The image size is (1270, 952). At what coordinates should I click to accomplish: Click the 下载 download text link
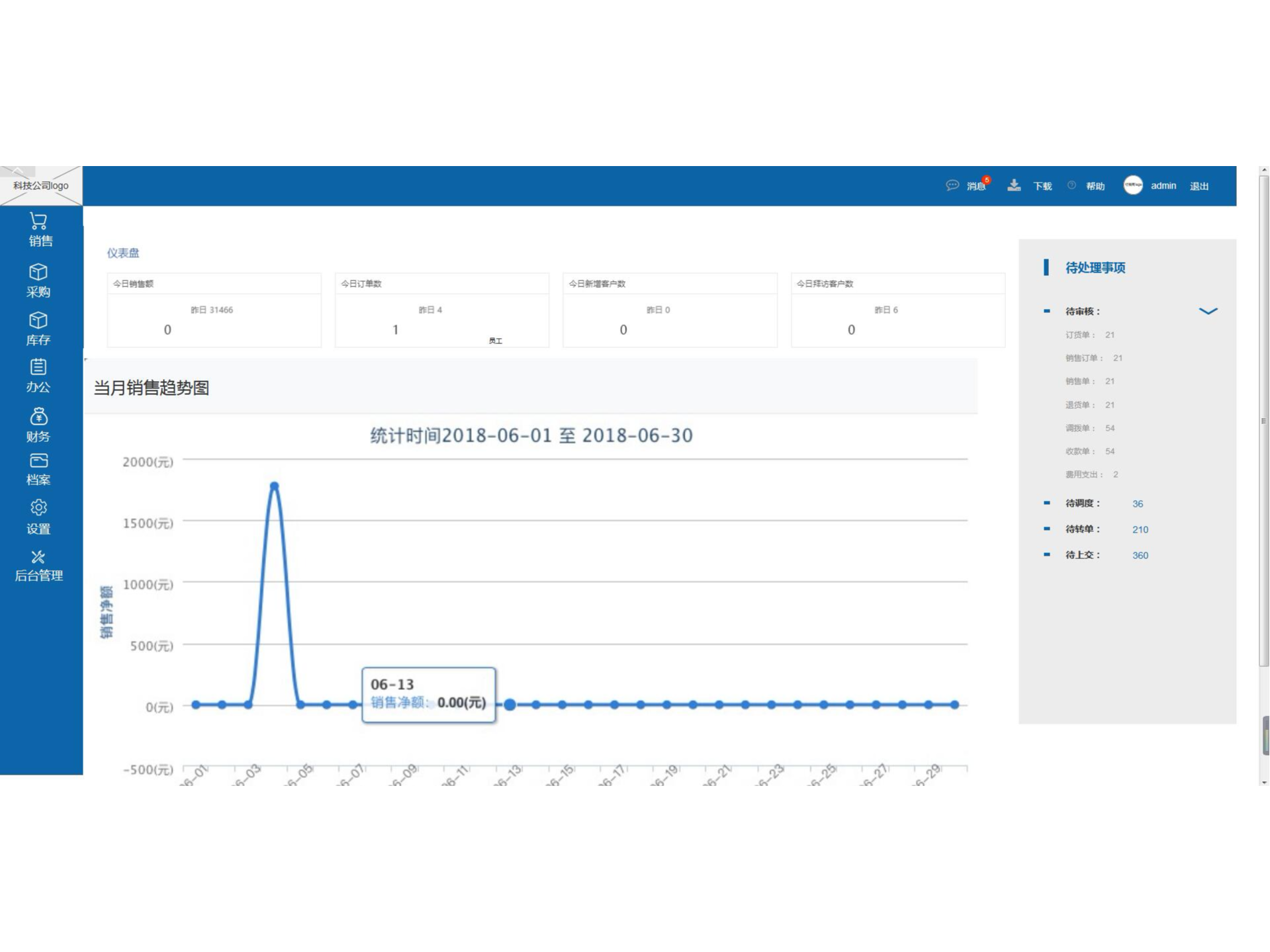(1042, 186)
